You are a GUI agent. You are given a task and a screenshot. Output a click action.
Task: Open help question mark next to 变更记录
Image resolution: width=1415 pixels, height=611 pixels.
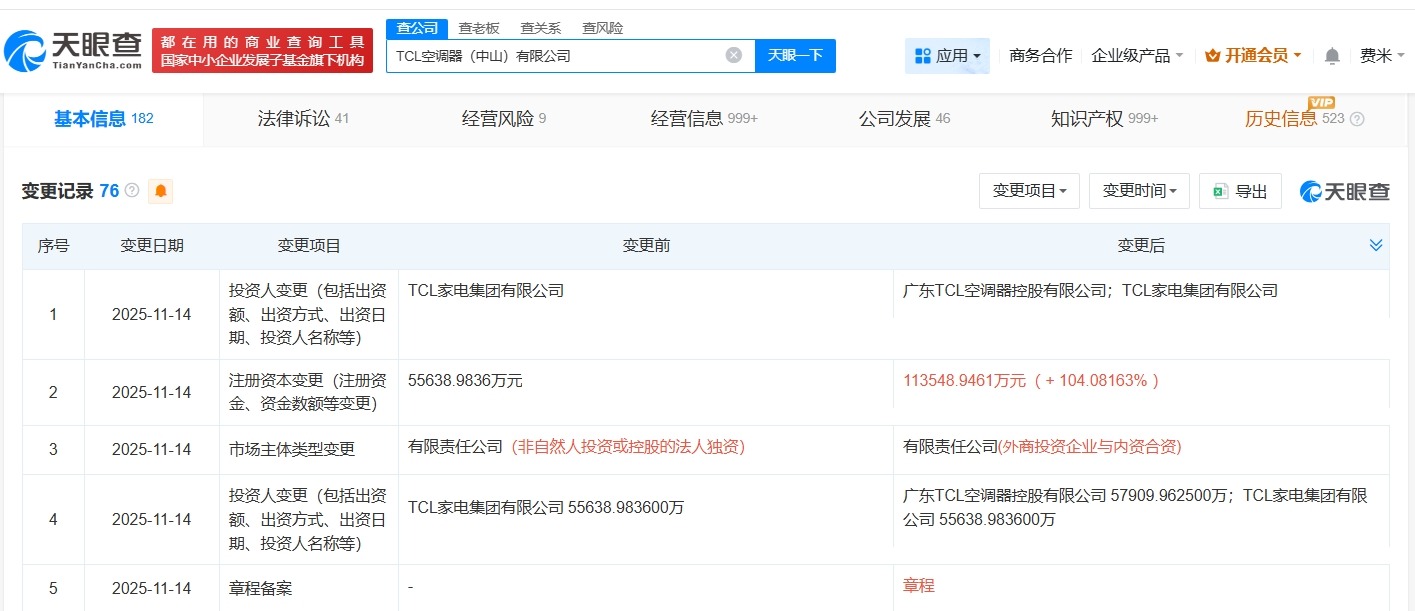click(132, 190)
